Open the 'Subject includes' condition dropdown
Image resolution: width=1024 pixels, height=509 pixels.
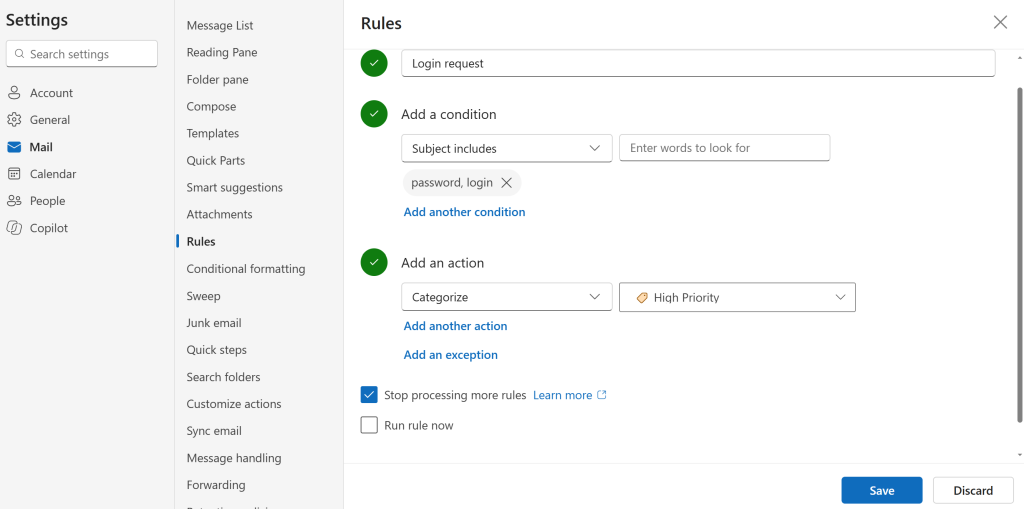tap(507, 148)
